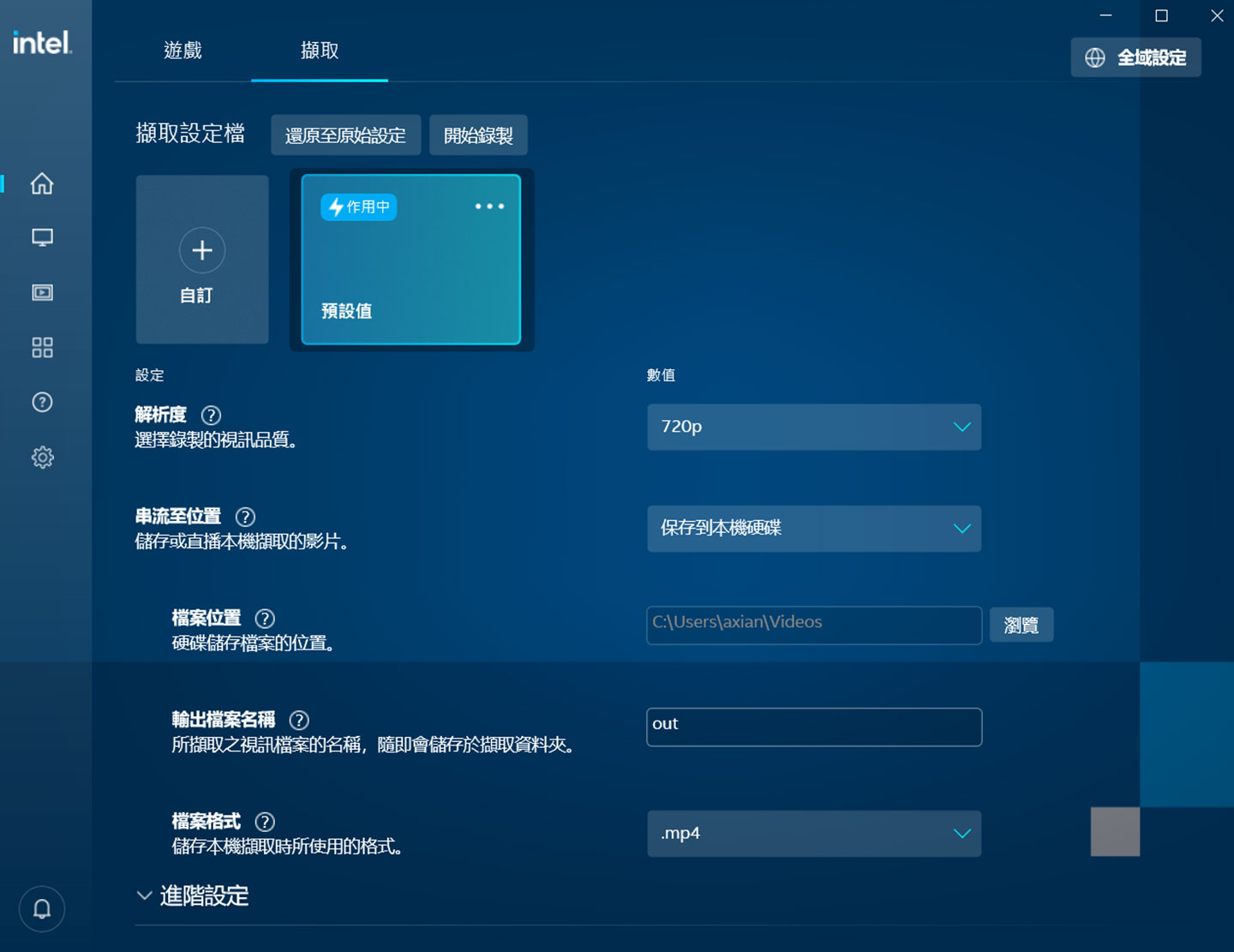Screen dimensions: 1234x952
Task: Collapse the 進階設定 section
Action: click(203, 896)
